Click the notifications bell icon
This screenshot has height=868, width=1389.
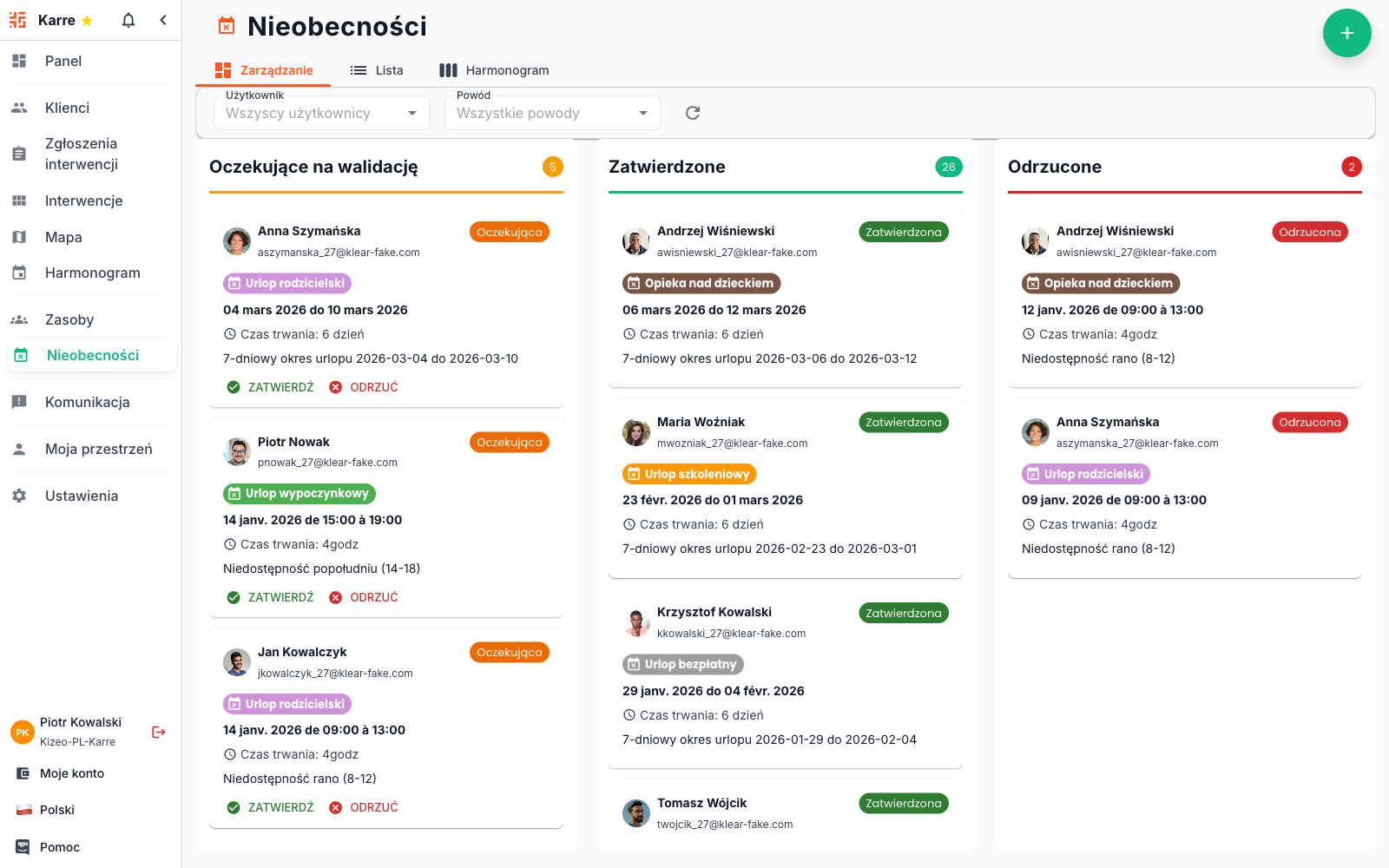coord(128,20)
